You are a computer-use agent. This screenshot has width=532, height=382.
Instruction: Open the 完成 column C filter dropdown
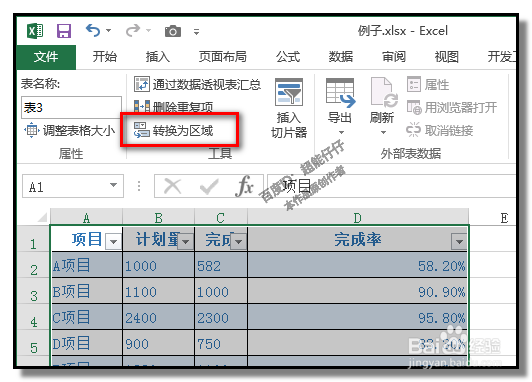point(239,242)
